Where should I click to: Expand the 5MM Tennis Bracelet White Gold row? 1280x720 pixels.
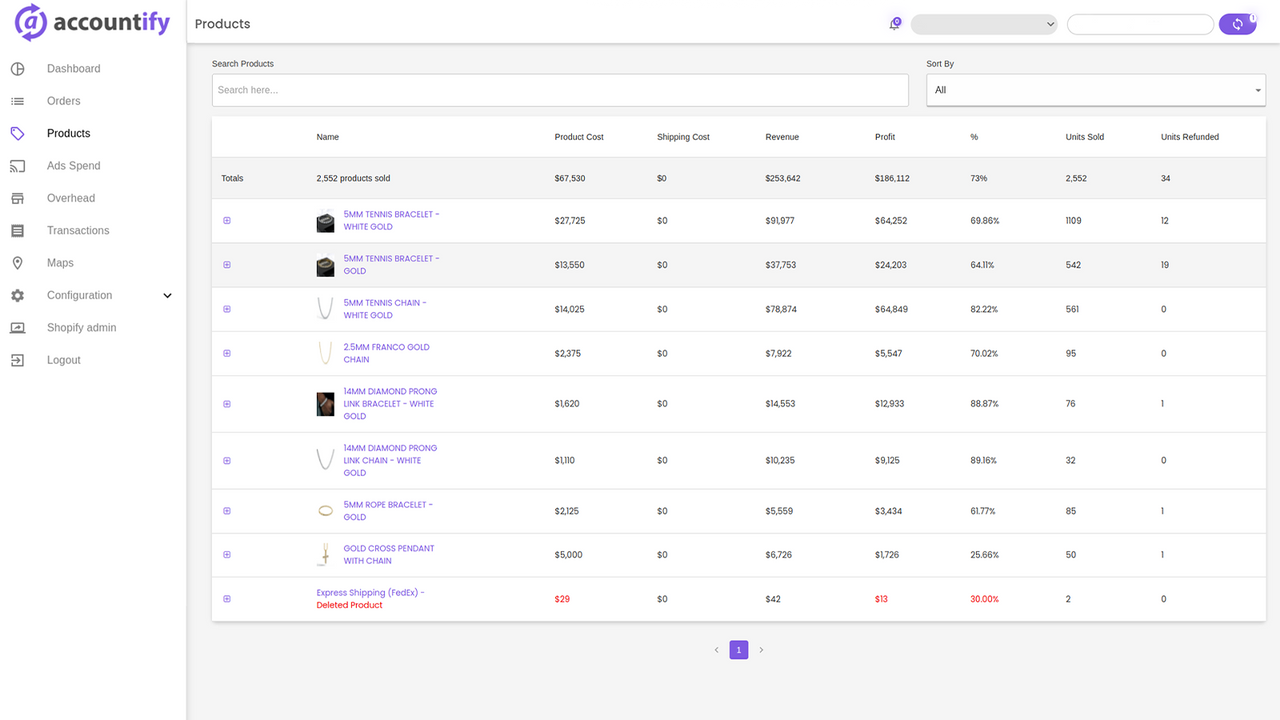[227, 220]
